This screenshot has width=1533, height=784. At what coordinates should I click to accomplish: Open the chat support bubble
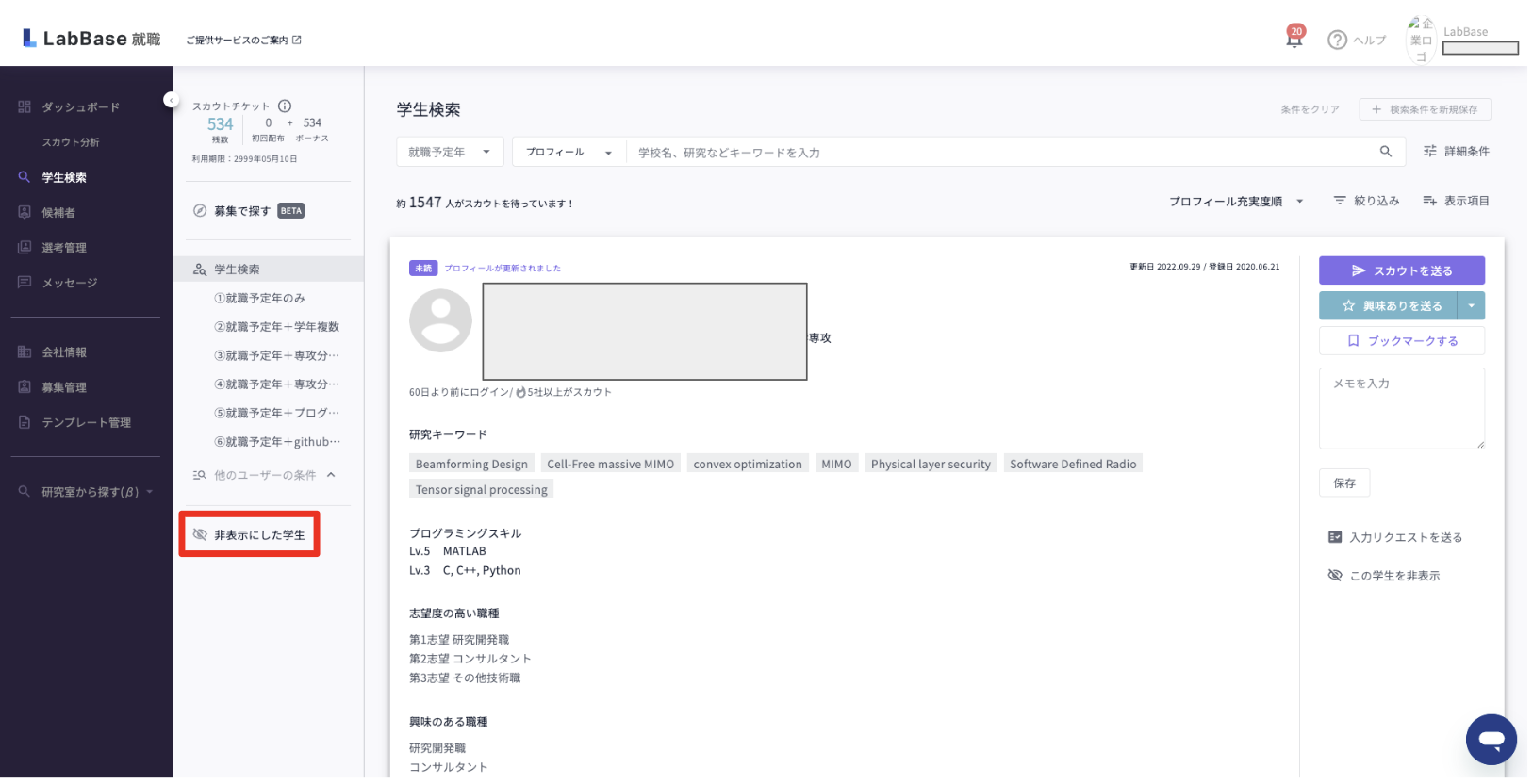point(1492,740)
